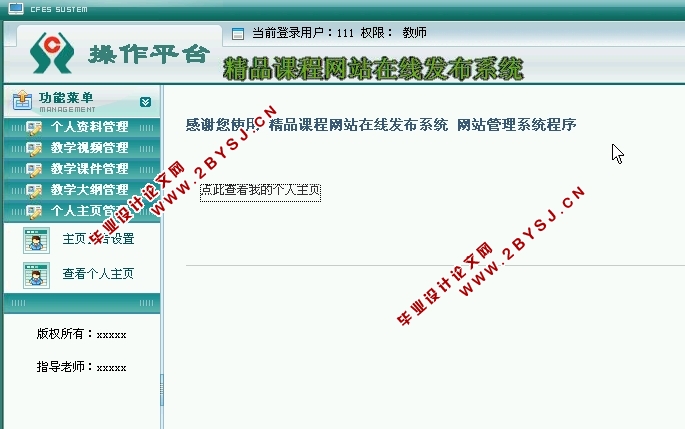Screen dimensions: 685x429
Task: Collapse the 功能菜单 panel with chevron
Action: click(145, 102)
